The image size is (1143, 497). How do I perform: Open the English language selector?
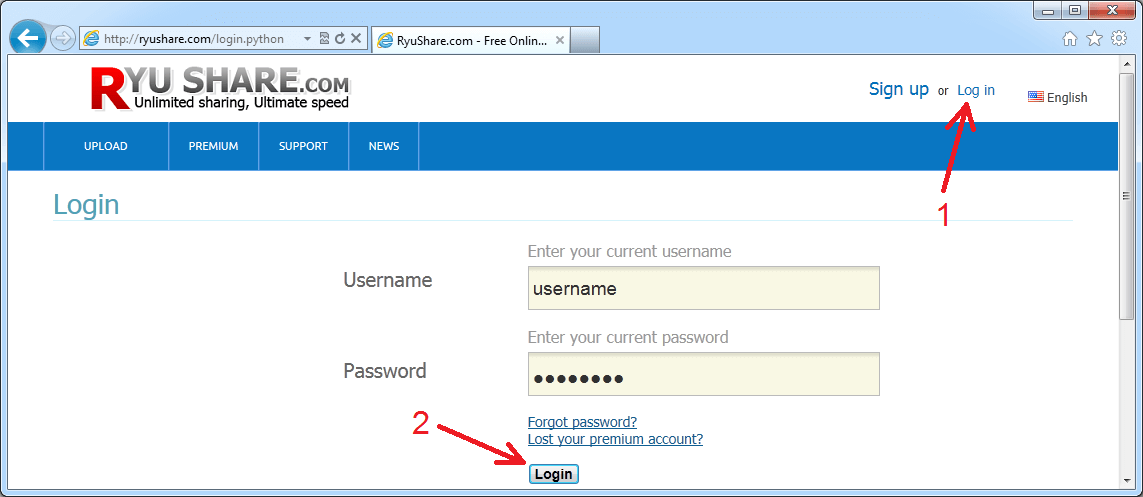[x=1066, y=98]
